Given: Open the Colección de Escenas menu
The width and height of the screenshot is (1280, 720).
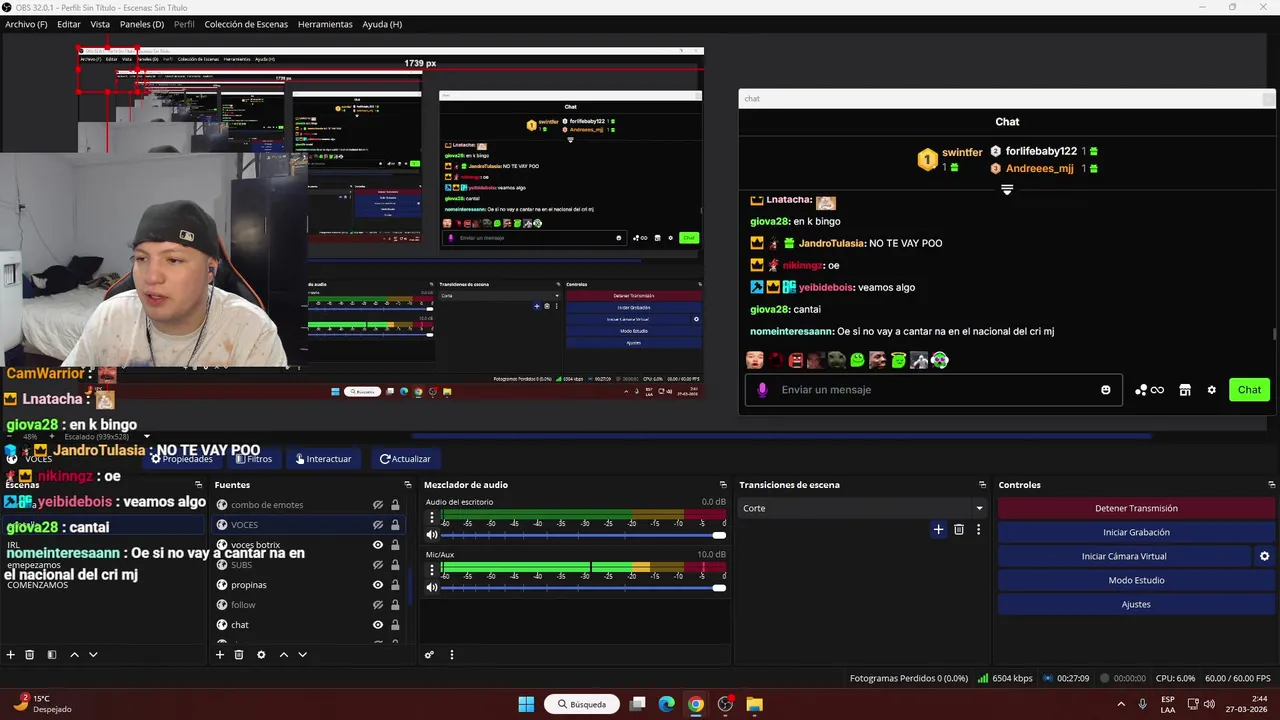Looking at the screenshot, I should (x=246, y=24).
